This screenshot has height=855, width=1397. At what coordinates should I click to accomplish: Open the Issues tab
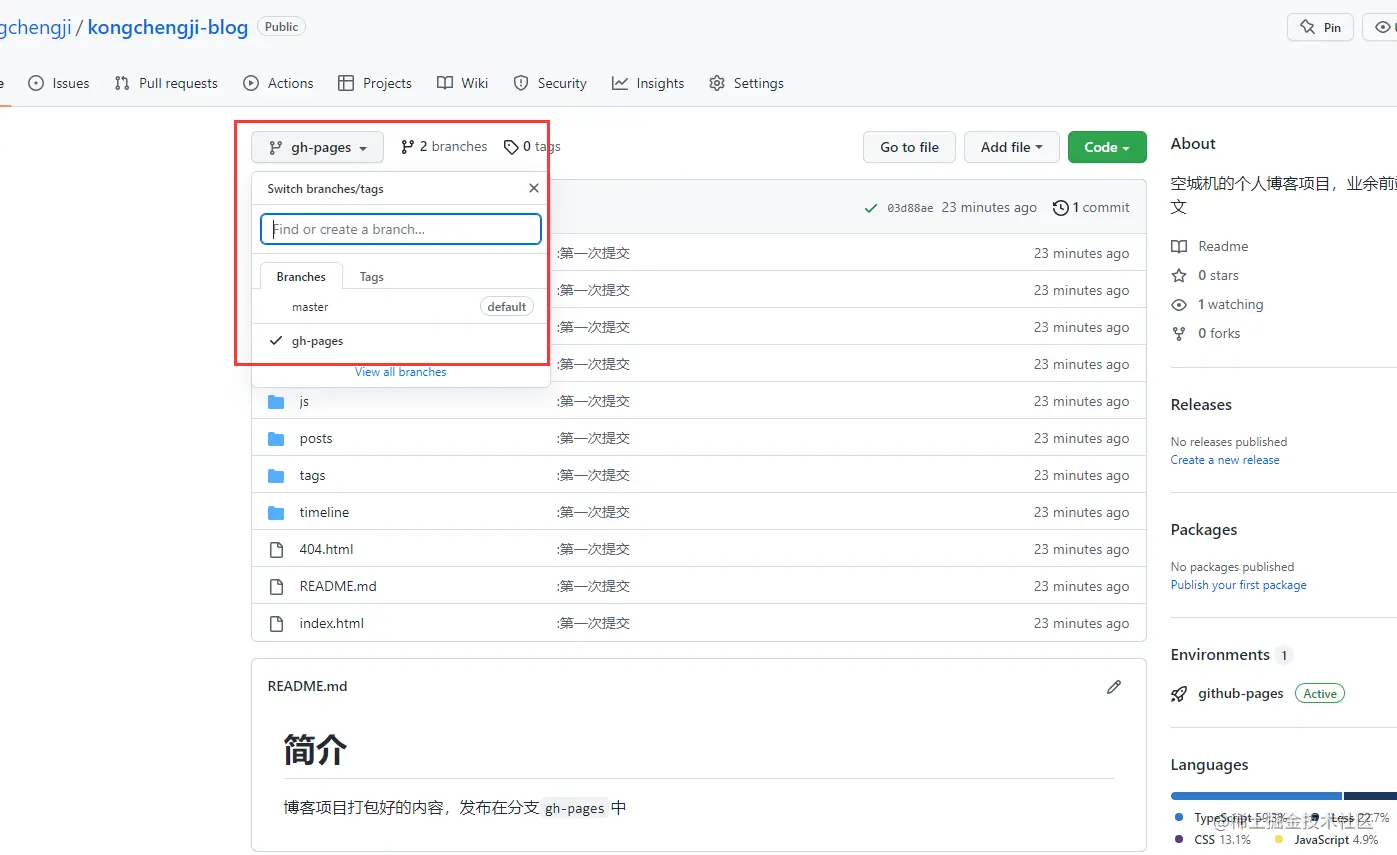tap(59, 83)
